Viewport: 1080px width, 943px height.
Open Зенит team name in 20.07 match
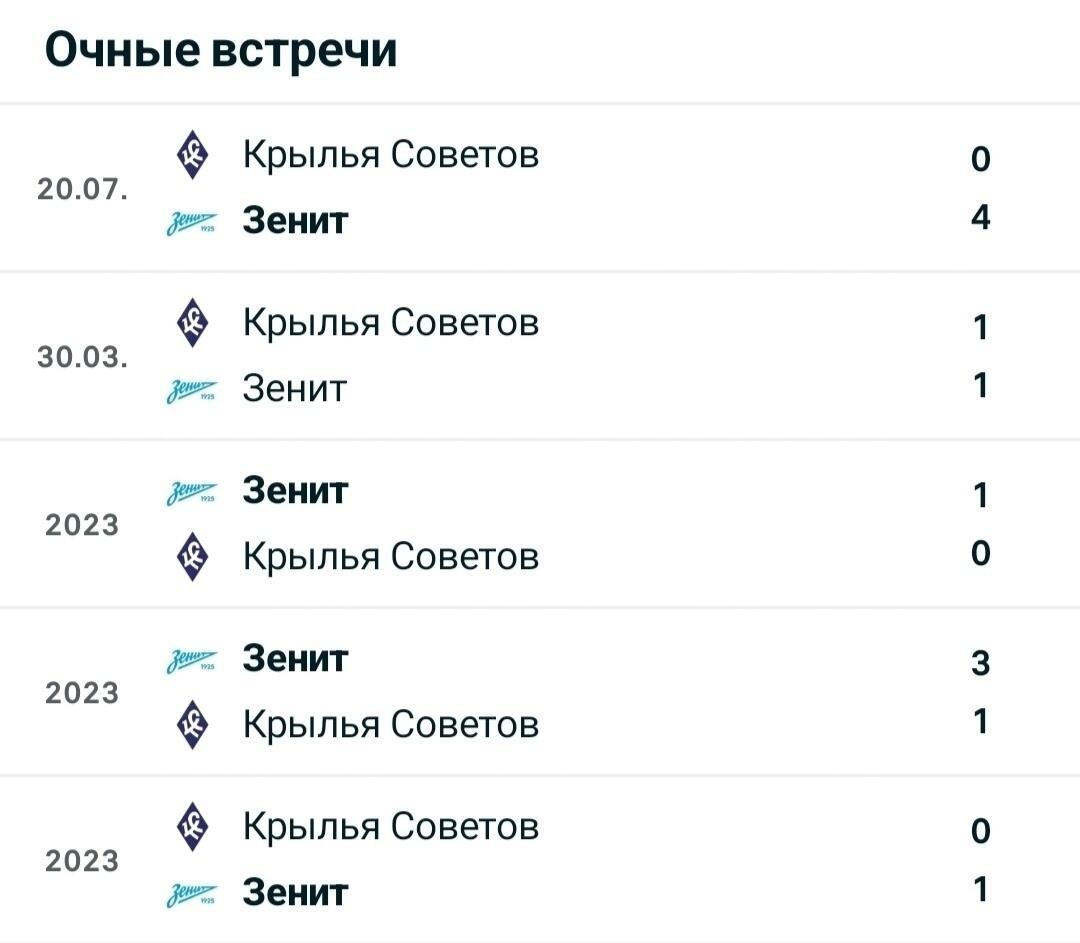295,220
